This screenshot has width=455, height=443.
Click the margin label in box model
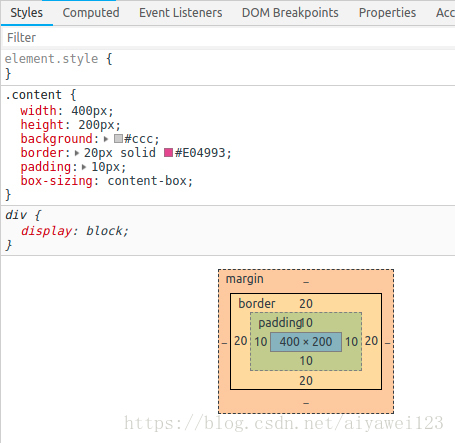tap(245, 279)
